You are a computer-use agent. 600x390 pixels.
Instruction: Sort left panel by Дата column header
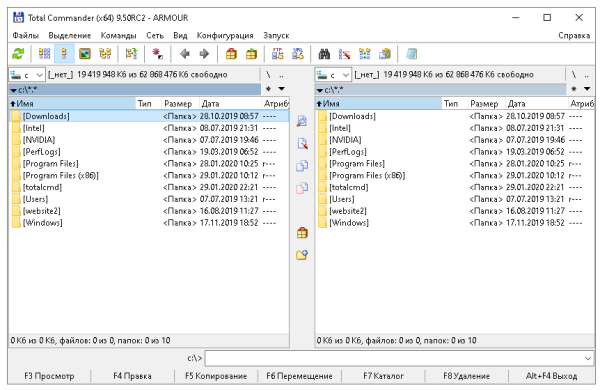click(x=230, y=103)
